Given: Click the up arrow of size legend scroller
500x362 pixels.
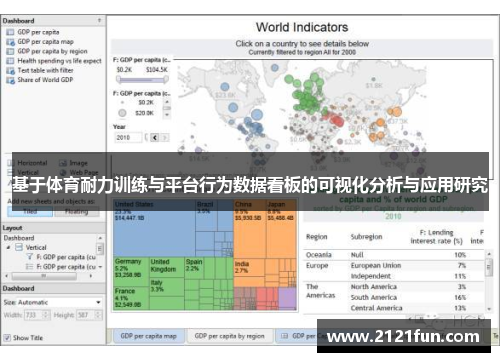Looking at the screenshot, I should 167,102.
